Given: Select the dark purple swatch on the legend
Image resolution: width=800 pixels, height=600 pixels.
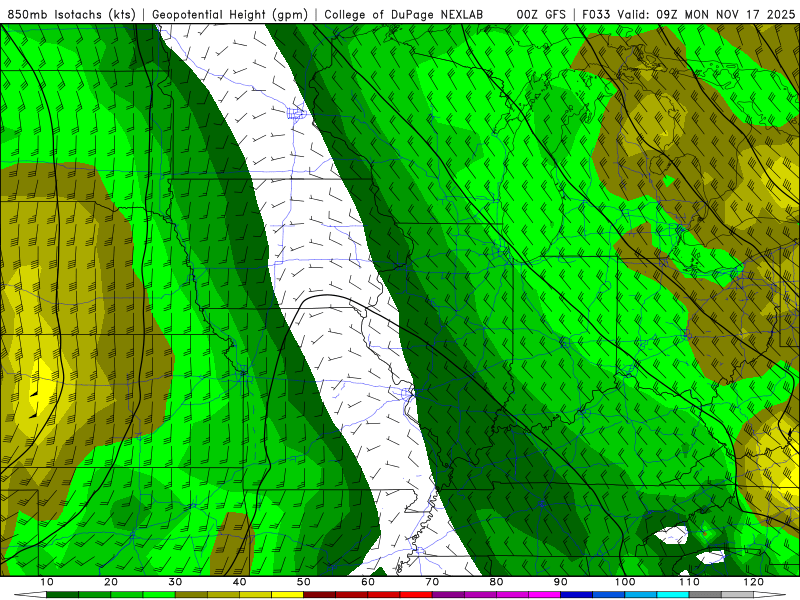Looking at the screenshot, I should coord(448,595).
